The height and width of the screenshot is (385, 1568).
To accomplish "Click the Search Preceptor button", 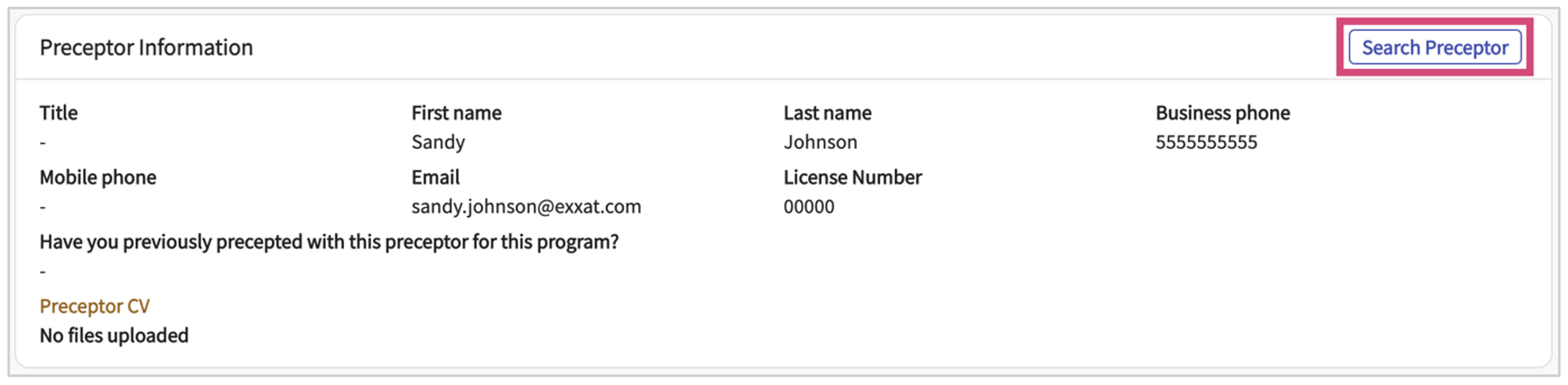I will [1435, 47].
